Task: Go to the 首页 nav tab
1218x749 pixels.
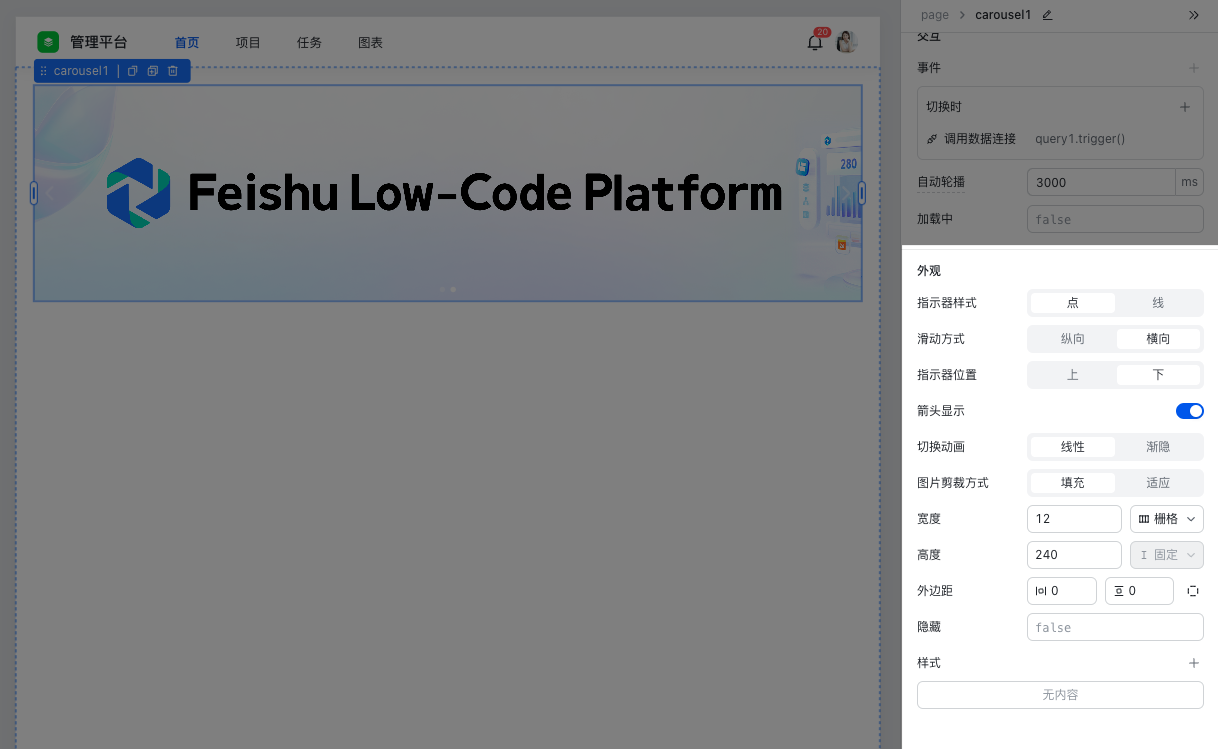Action: (187, 43)
